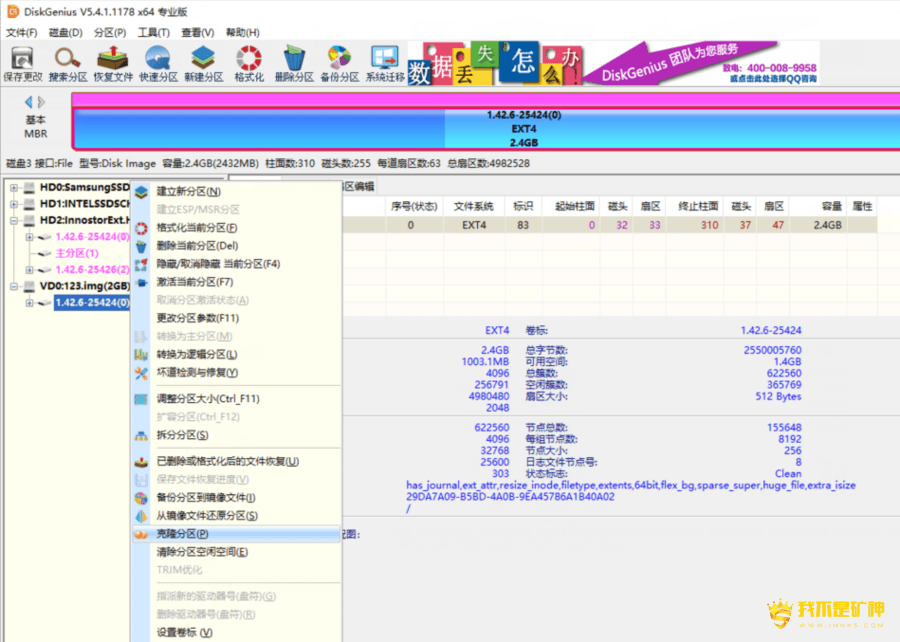Go to next disk arrow
This screenshot has width=900, height=642.
pos(41,102)
